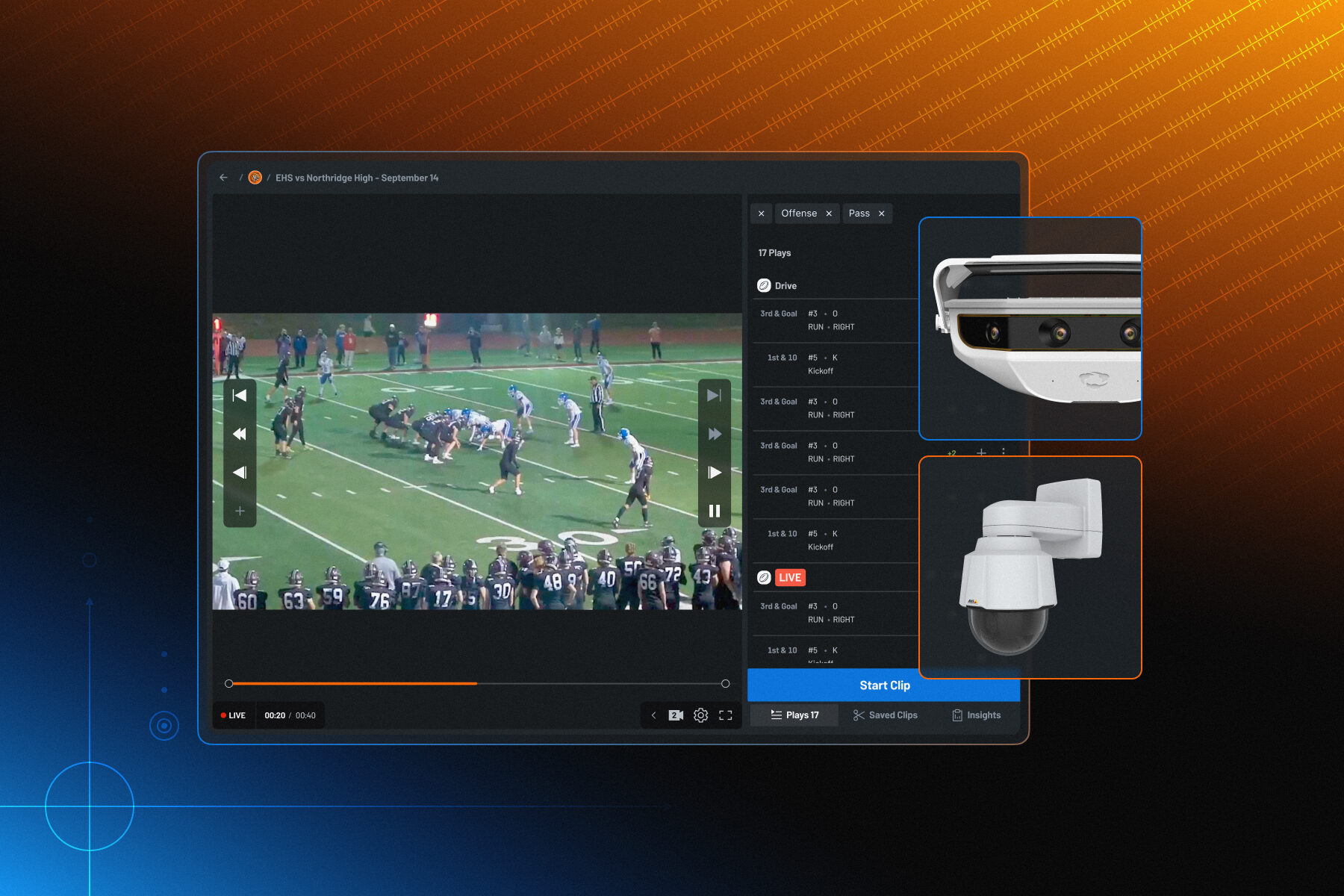The image size is (1344, 896).
Task: Click orange progress bar on timeline
Action: coord(353,683)
